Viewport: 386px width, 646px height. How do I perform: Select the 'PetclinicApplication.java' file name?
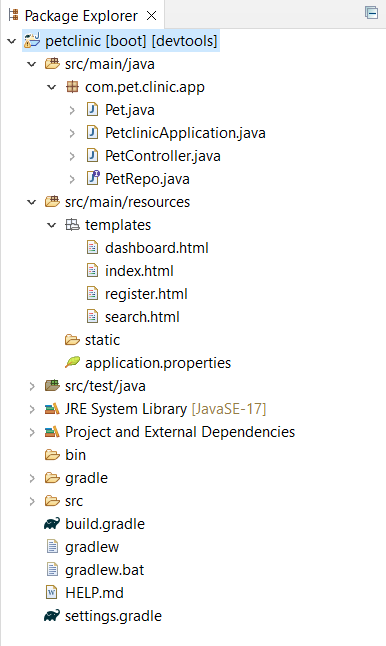[x=185, y=133]
